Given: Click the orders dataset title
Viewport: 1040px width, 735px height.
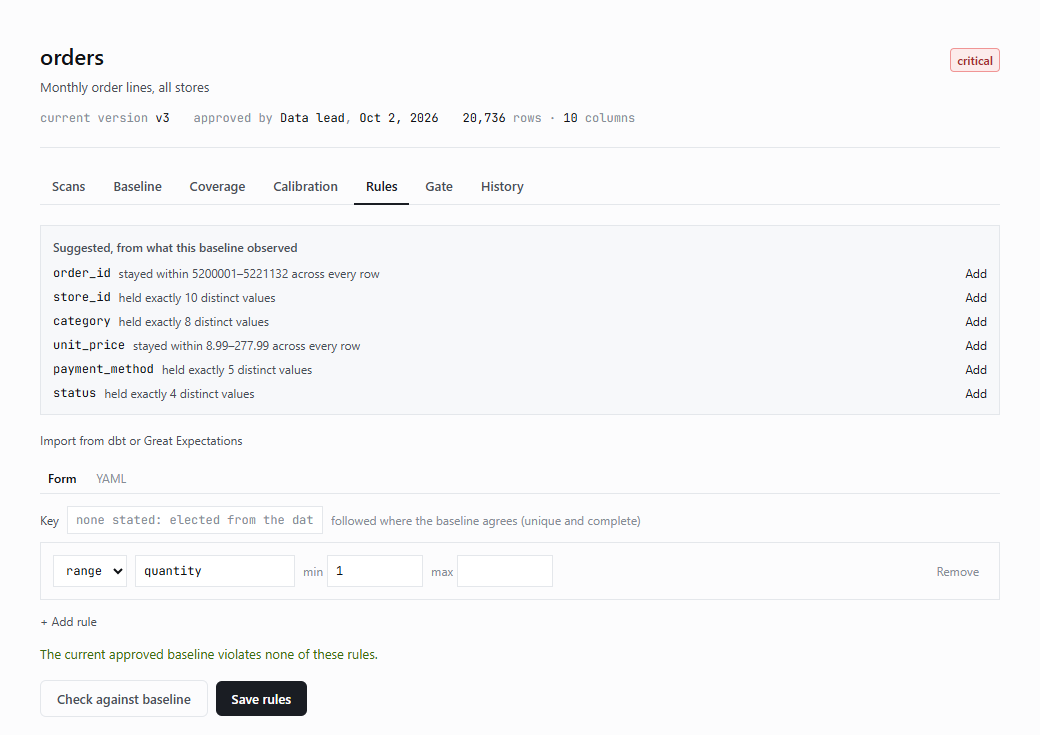Looking at the screenshot, I should 72,58.
